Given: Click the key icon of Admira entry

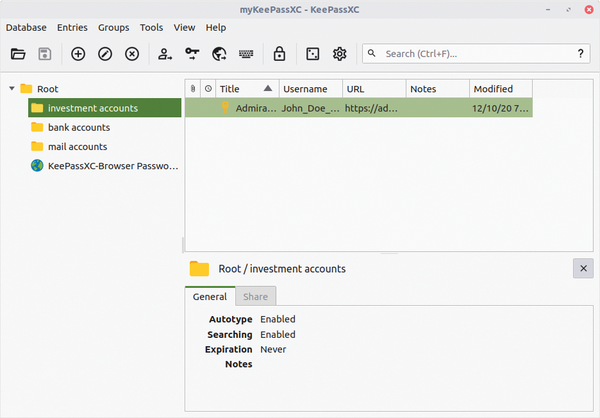Looking at the screenshot, I should (225, 108).
